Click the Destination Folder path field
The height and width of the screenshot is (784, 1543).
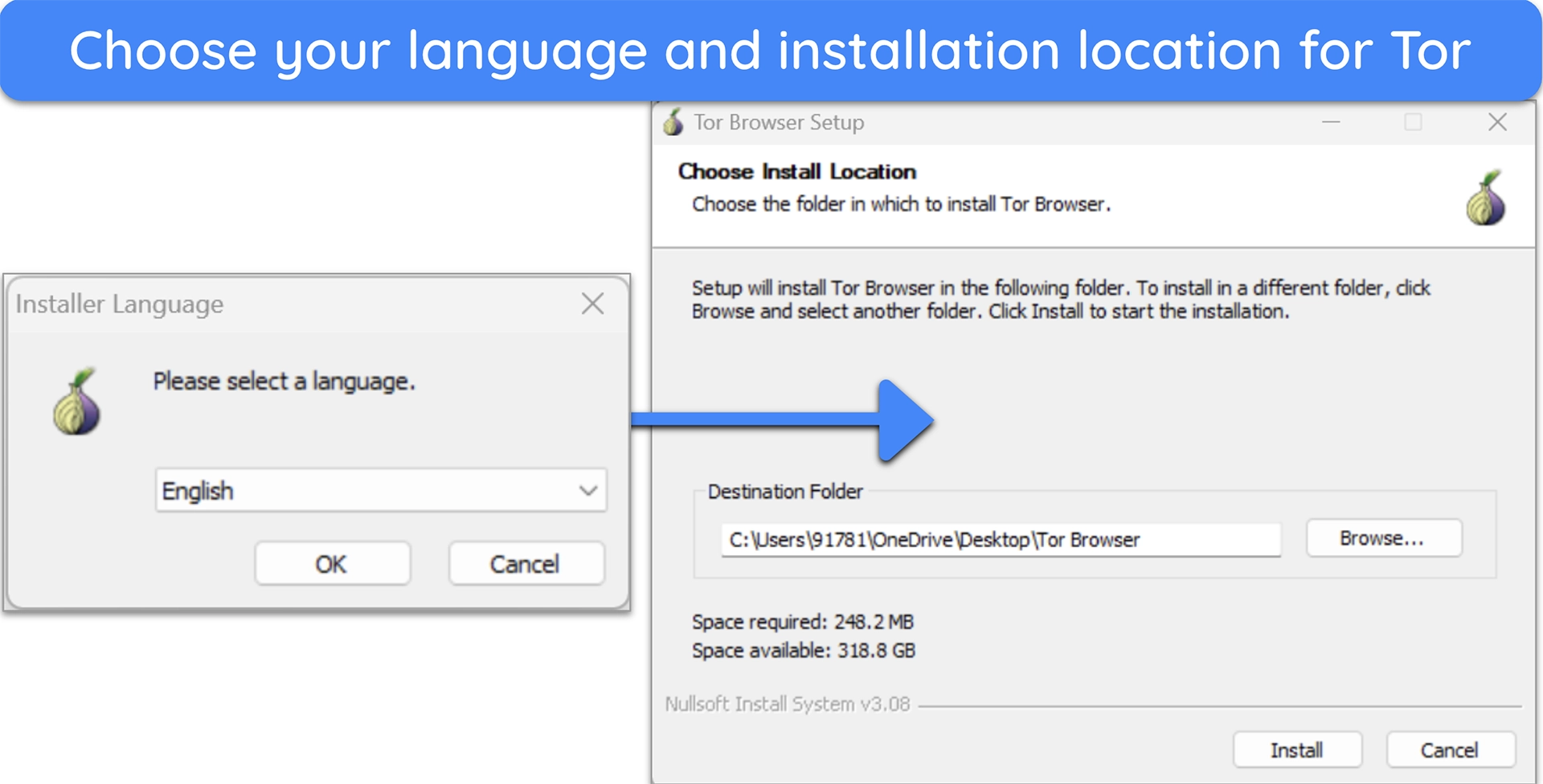[1001, 540]
